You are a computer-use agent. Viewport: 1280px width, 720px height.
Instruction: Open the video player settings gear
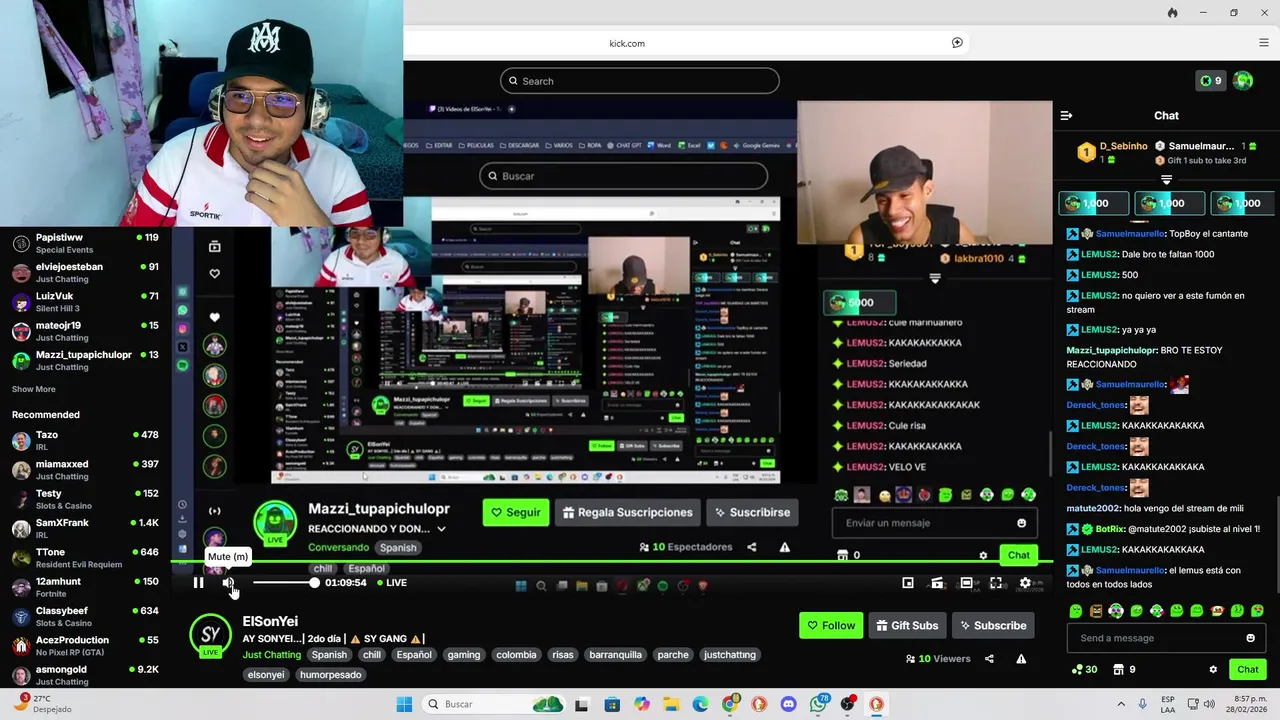click(1025, 583)
